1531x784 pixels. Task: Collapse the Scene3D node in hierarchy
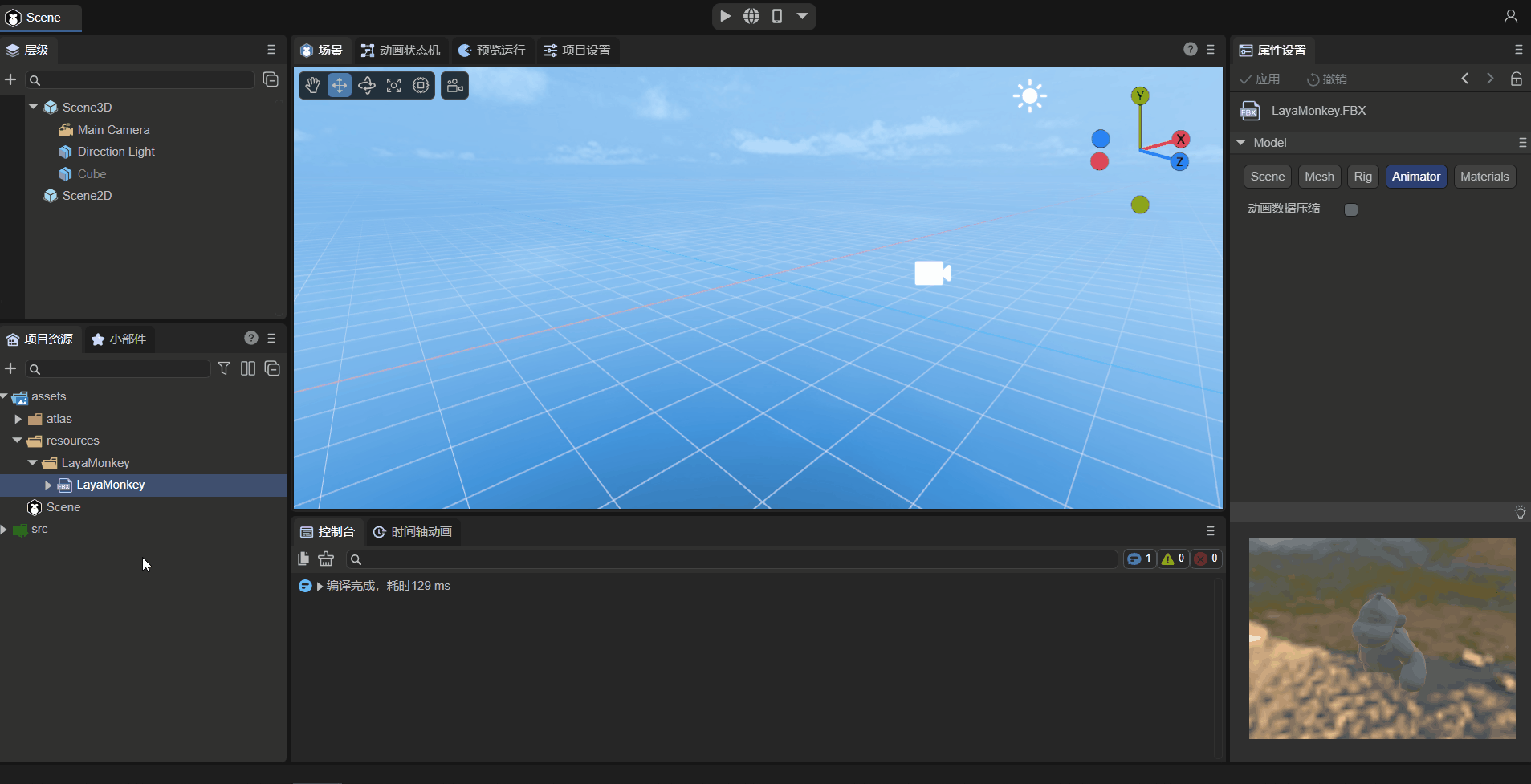point(34,107)
